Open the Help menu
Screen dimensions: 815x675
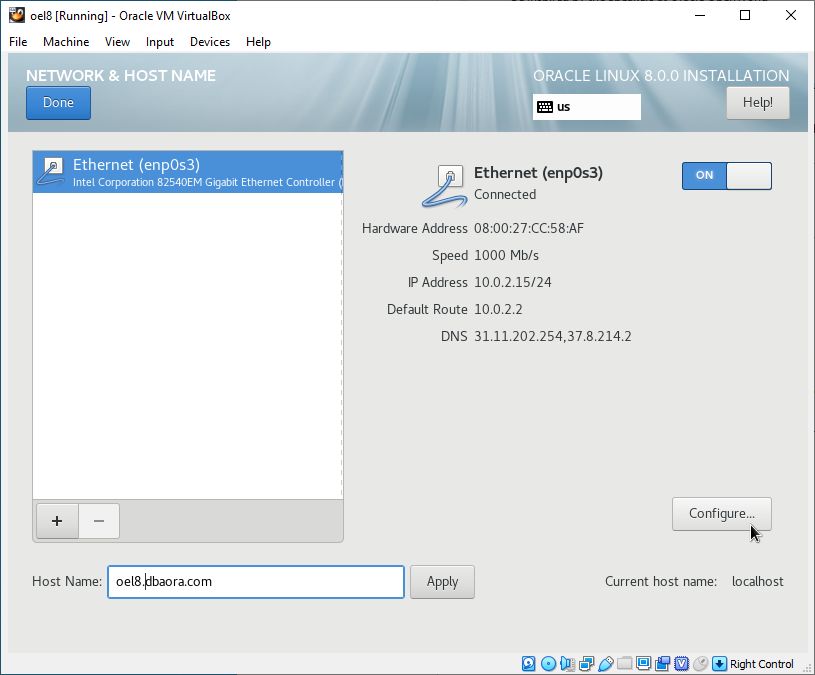point(258,42)
